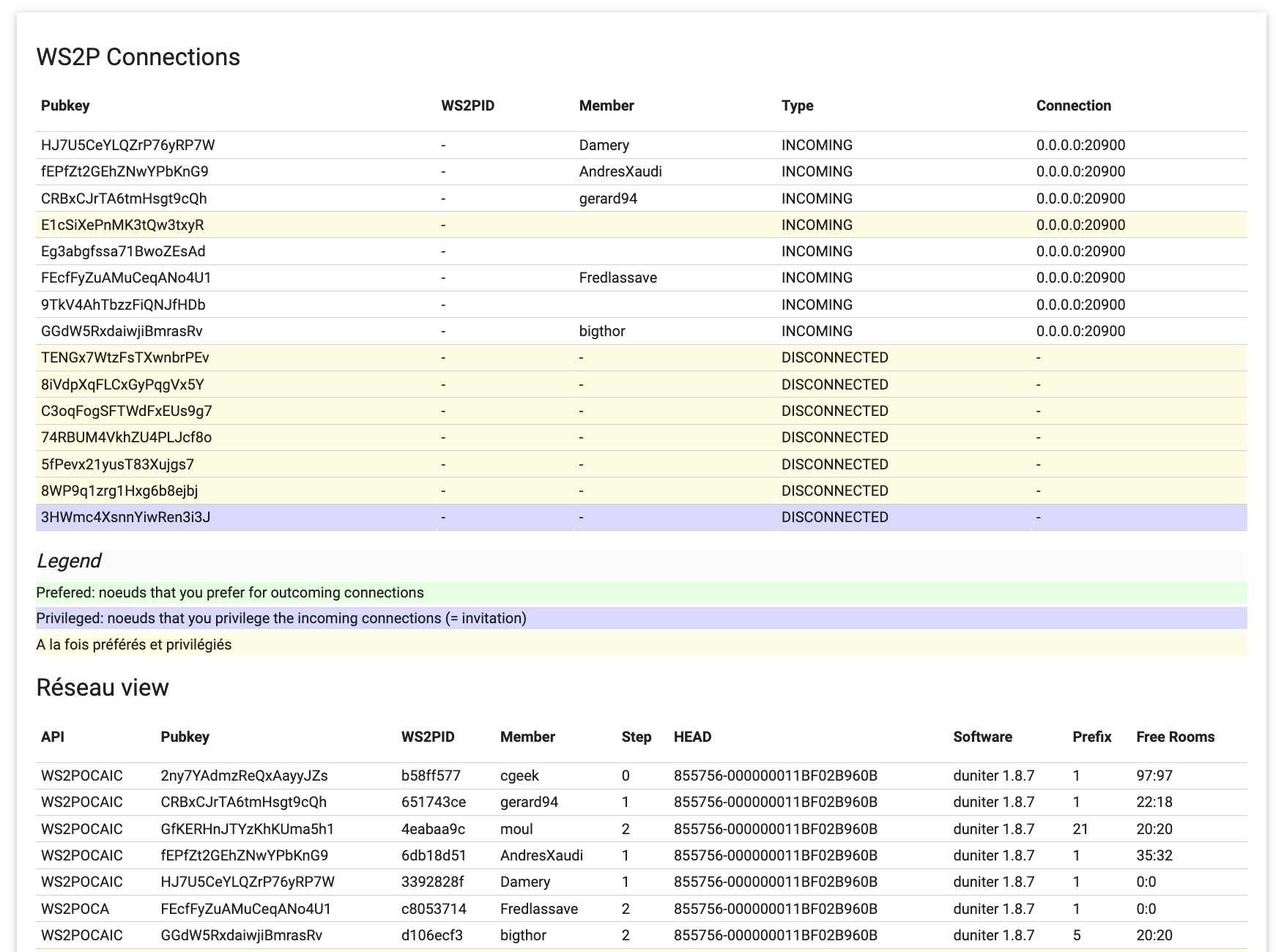
Task: Click pubkey 8iVdpXqFLCxGyPqgVx5Y
Action: (122, 384)
